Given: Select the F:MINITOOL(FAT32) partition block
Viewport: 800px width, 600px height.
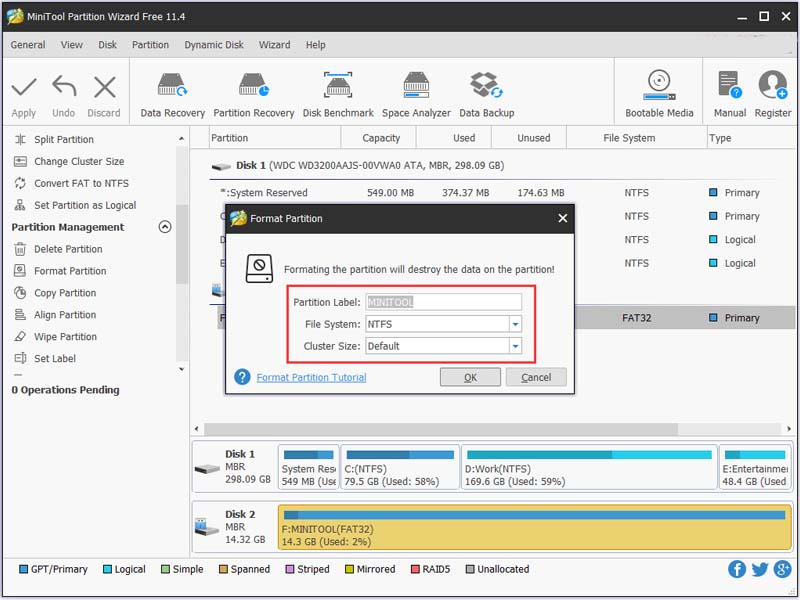Looking at the screenshot, I should tap(535, 527).
